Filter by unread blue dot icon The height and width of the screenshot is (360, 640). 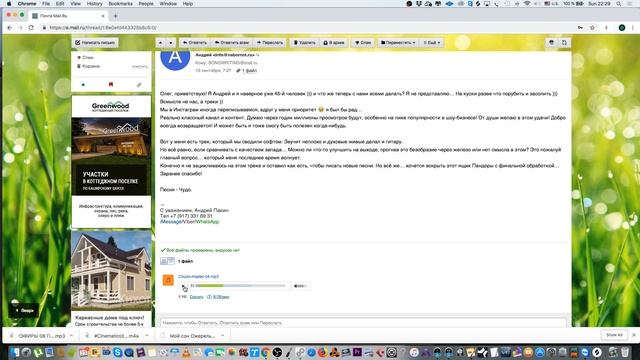point(83,85)
